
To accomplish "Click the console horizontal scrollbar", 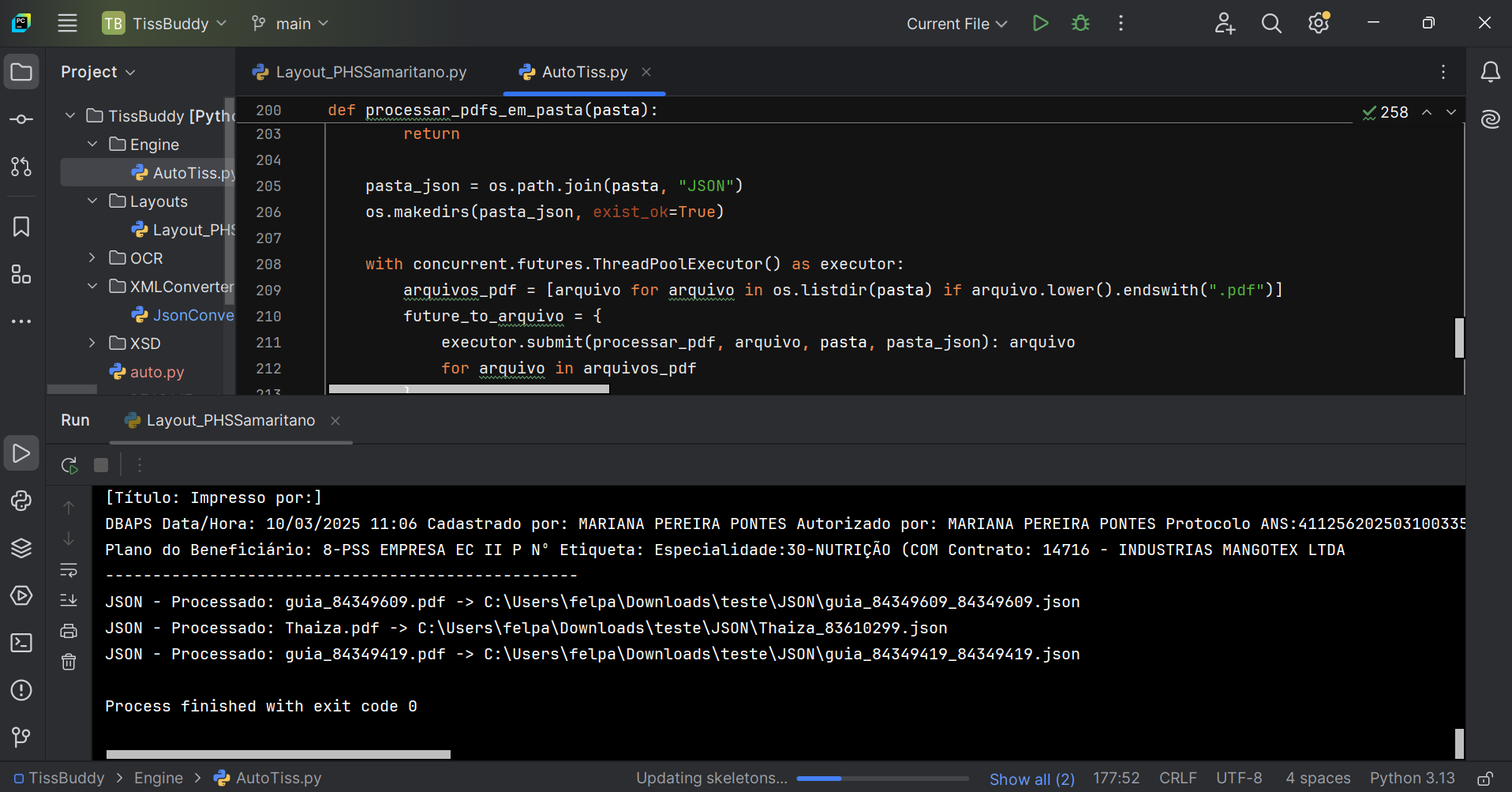I will 279,754.
